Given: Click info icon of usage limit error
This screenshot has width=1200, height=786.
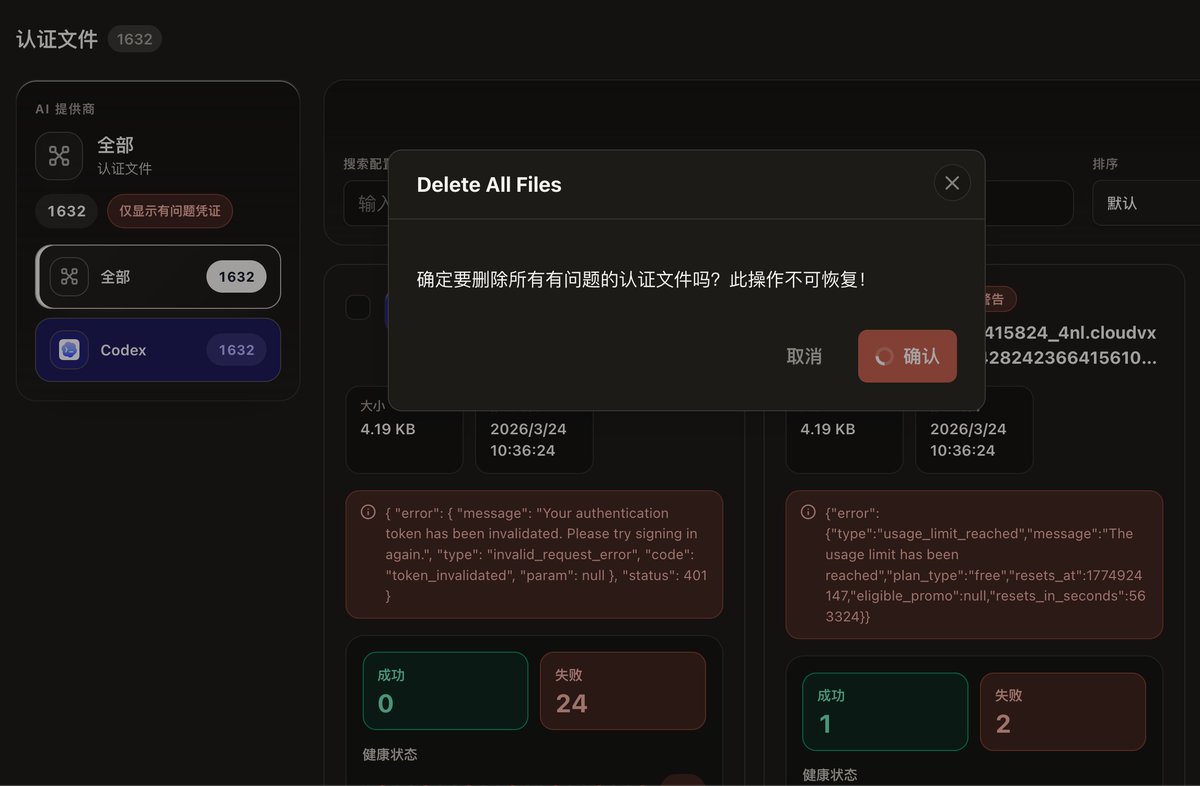Looking at the screenshot, I should 808,512.
